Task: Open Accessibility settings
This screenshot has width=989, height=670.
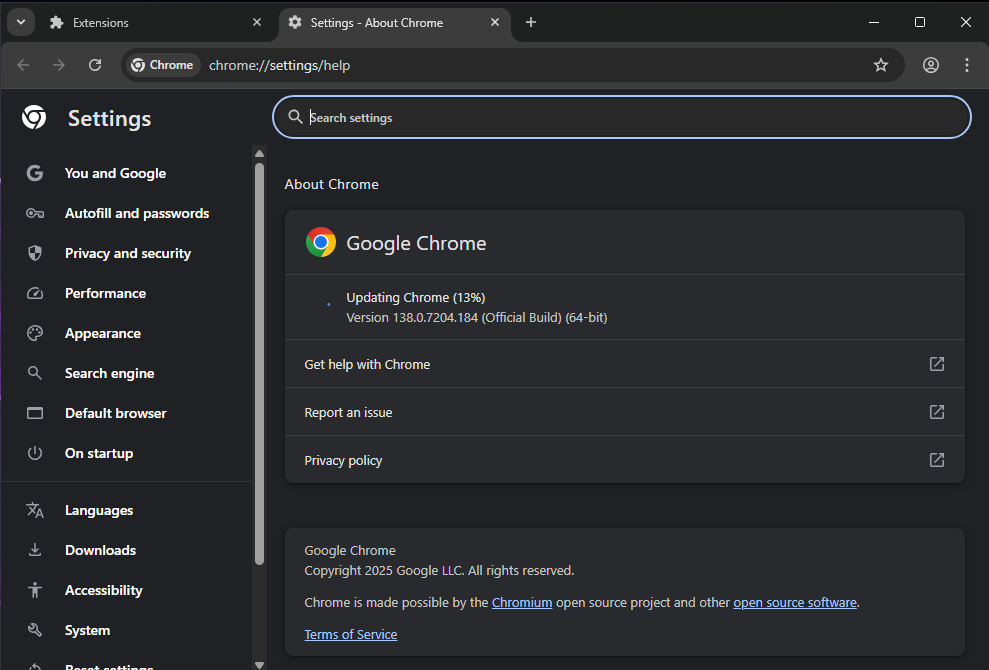Action: (x=104, y=591)
